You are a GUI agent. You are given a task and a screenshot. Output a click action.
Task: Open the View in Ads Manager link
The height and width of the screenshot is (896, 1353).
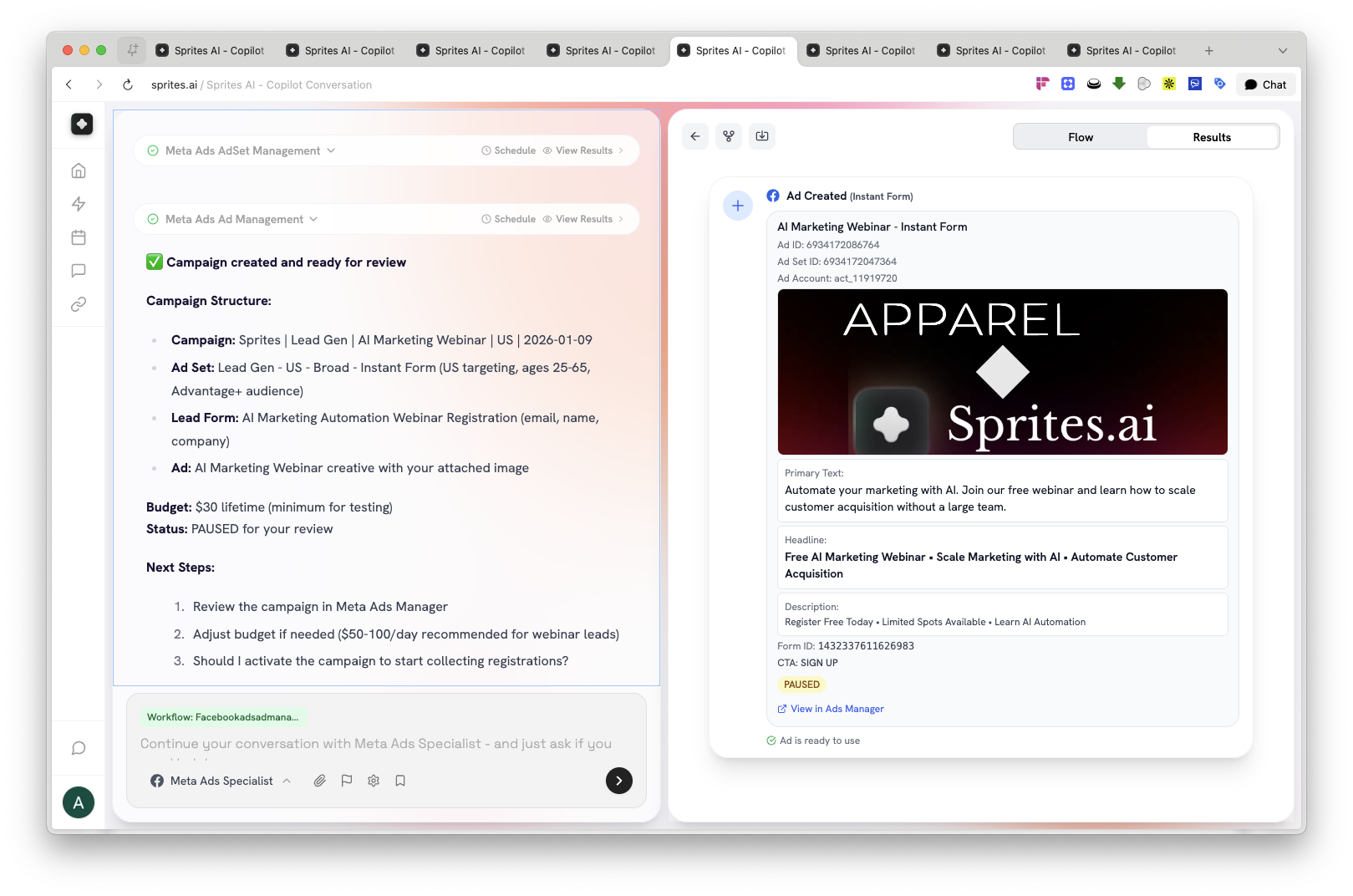(831, 709)
